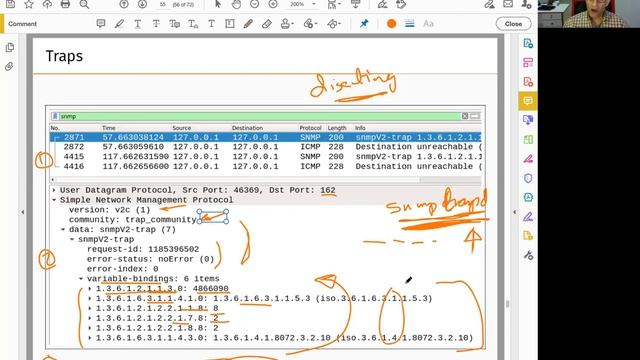
Task: Click the share link icon in top bar
Action: [x=489, y=4]
